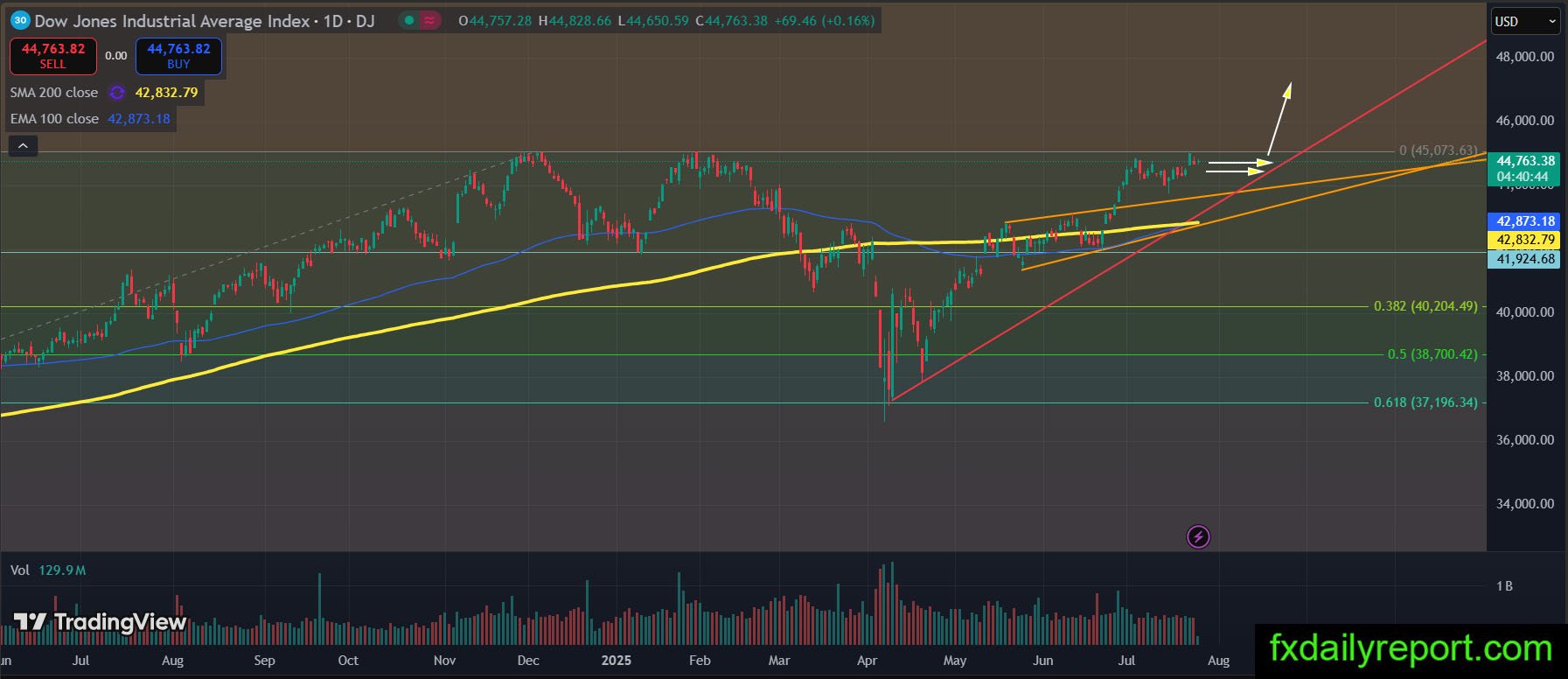This screenshot has height=679, width=1568.
Task: Click the 40,000.00 price axis label
Action: pos(1525,312)
